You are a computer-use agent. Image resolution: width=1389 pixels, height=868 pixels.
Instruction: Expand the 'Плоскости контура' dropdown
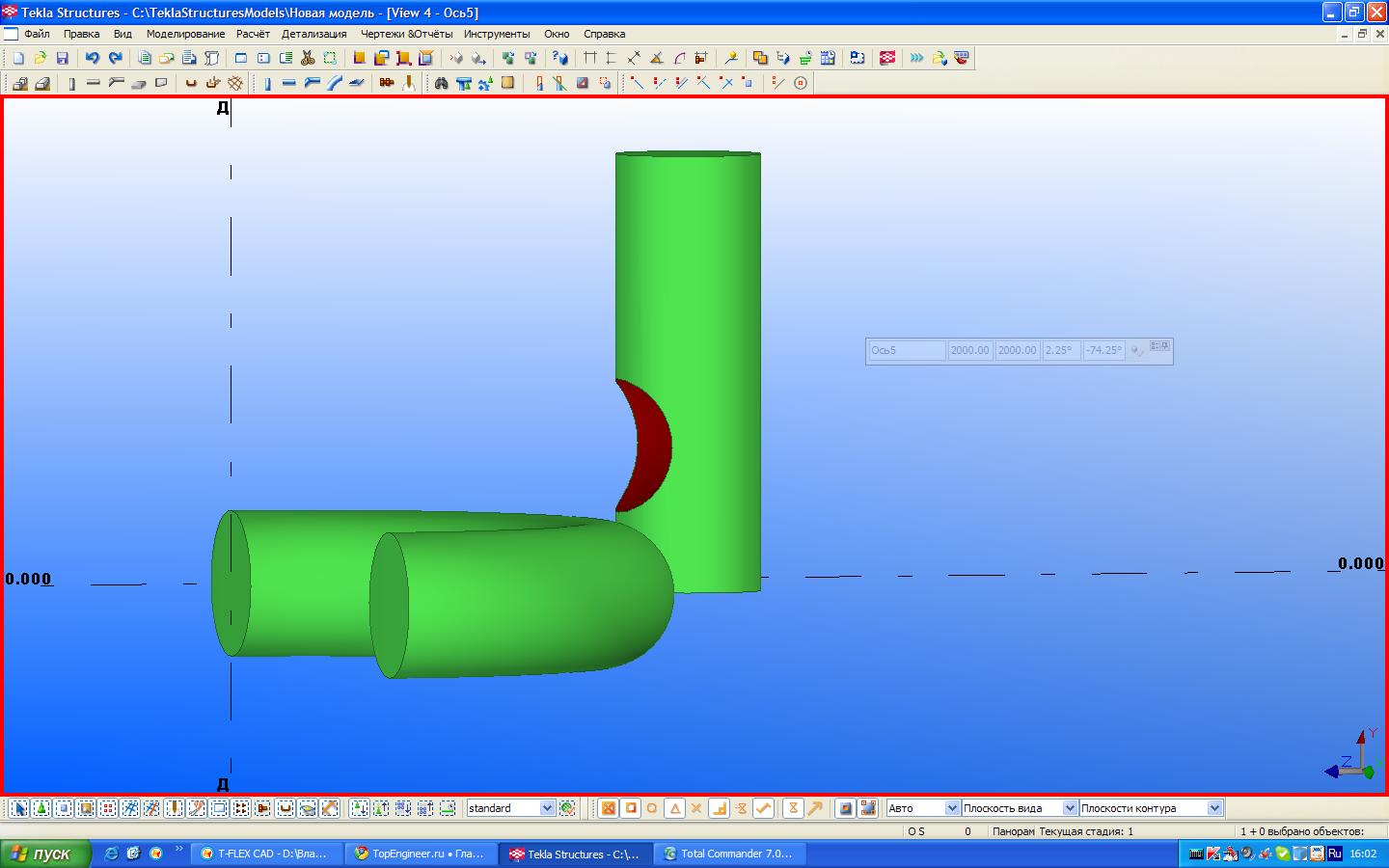(1214, 808)
